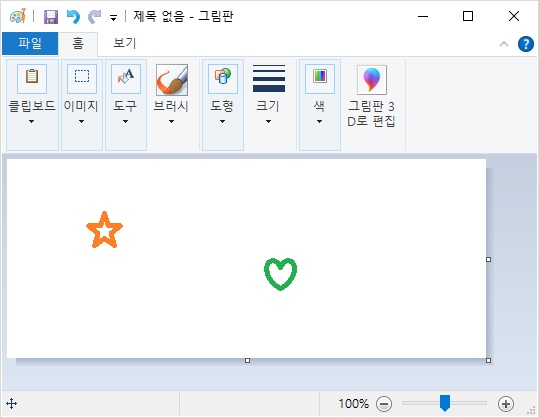Viewport: 539px width, 418px height.
Task: Zoom out with the minus button
Action: tap(384, 404)
